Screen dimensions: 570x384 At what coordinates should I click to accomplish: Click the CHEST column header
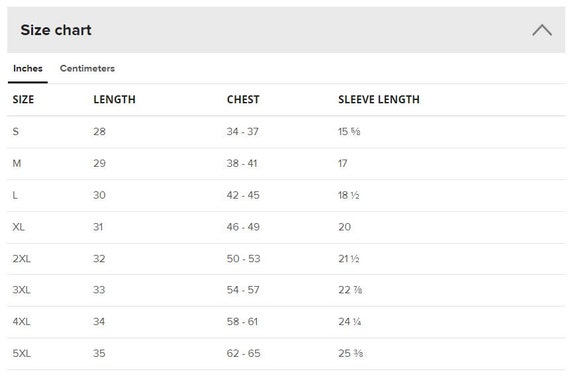243,99
